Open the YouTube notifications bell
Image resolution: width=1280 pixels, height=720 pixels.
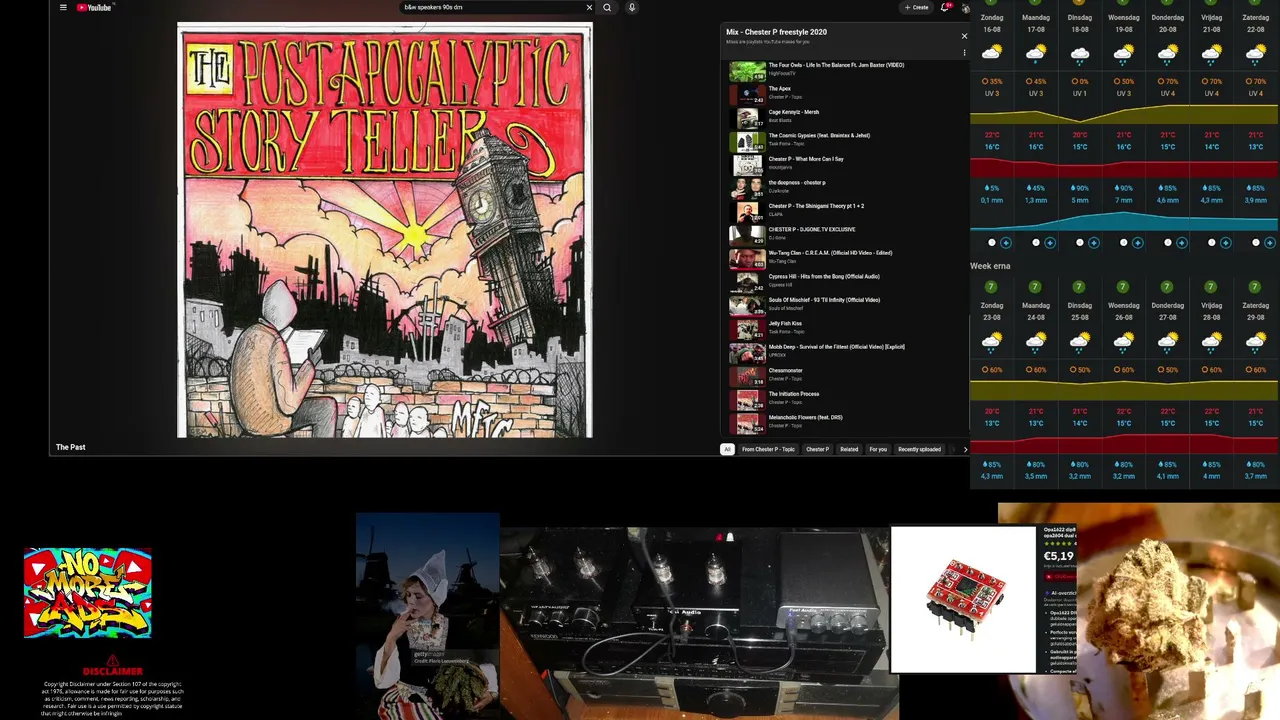pyautogui.click(x=945, y=7)
